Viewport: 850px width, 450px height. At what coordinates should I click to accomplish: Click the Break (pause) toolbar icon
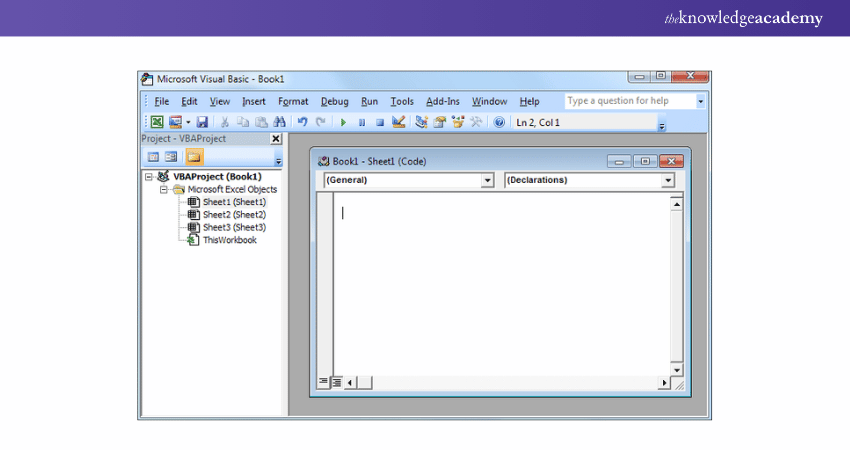(362, 122)
